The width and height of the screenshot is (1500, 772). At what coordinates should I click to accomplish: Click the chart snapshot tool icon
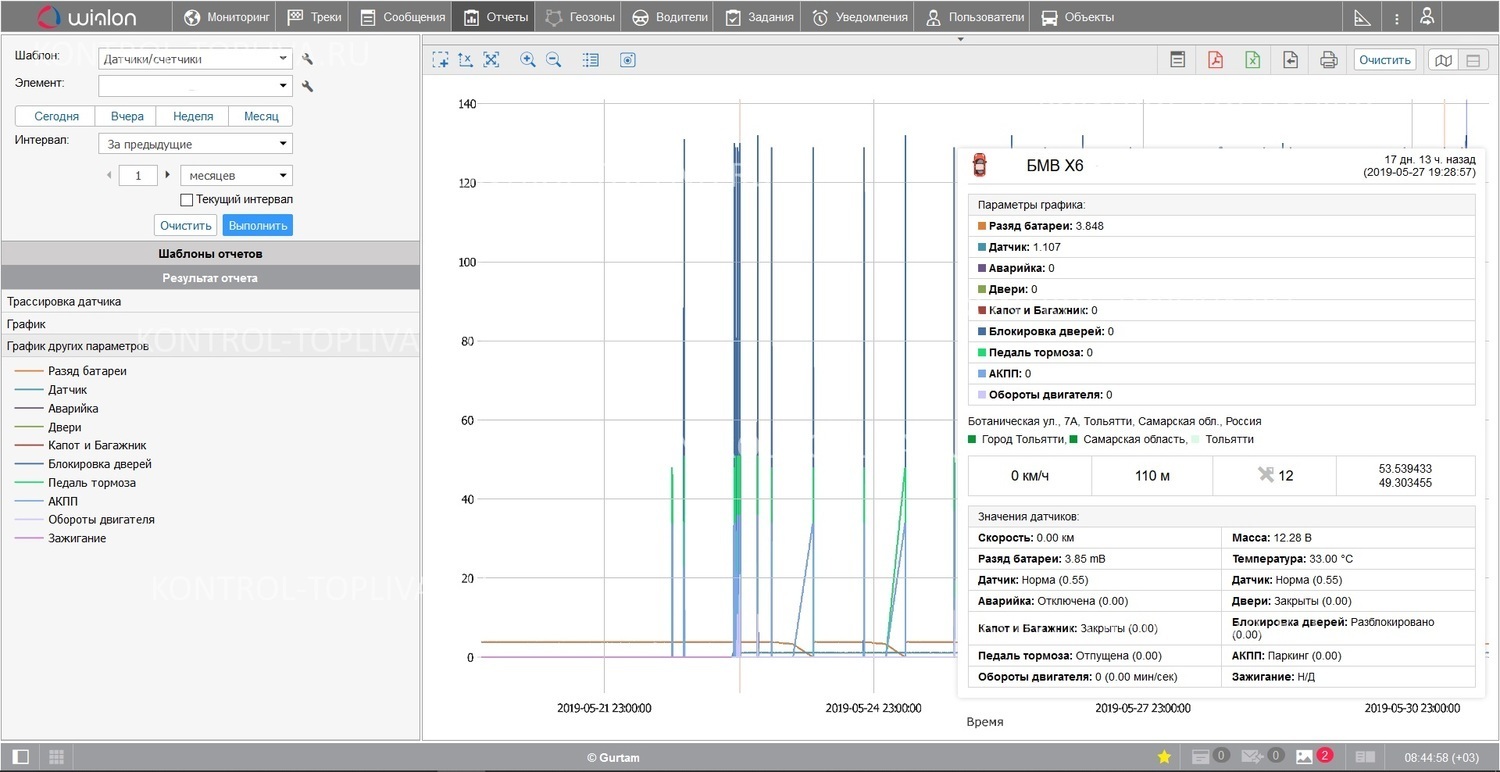[628, 60]
